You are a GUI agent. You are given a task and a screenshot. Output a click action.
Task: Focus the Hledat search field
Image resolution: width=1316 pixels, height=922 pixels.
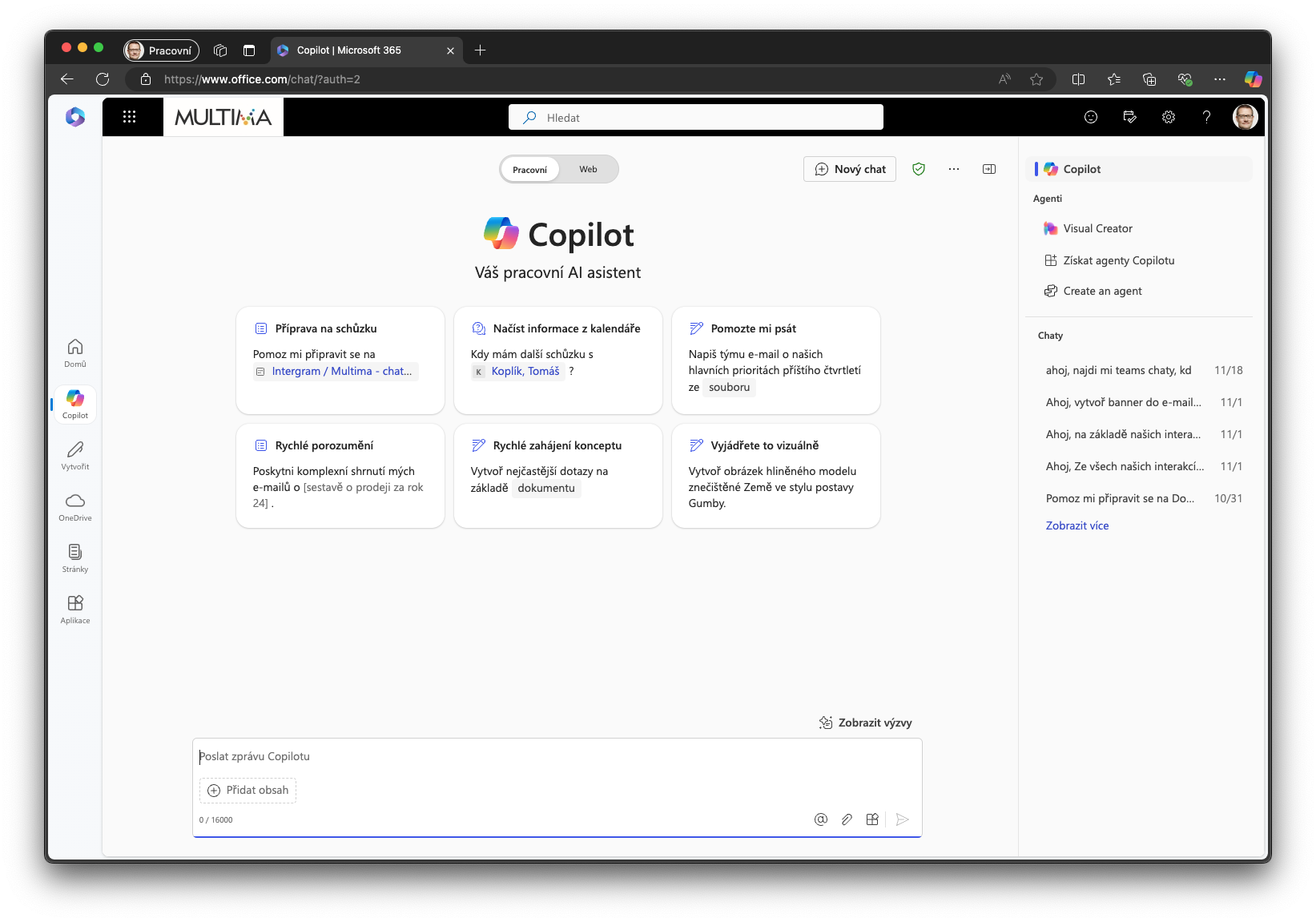(696, 117)
